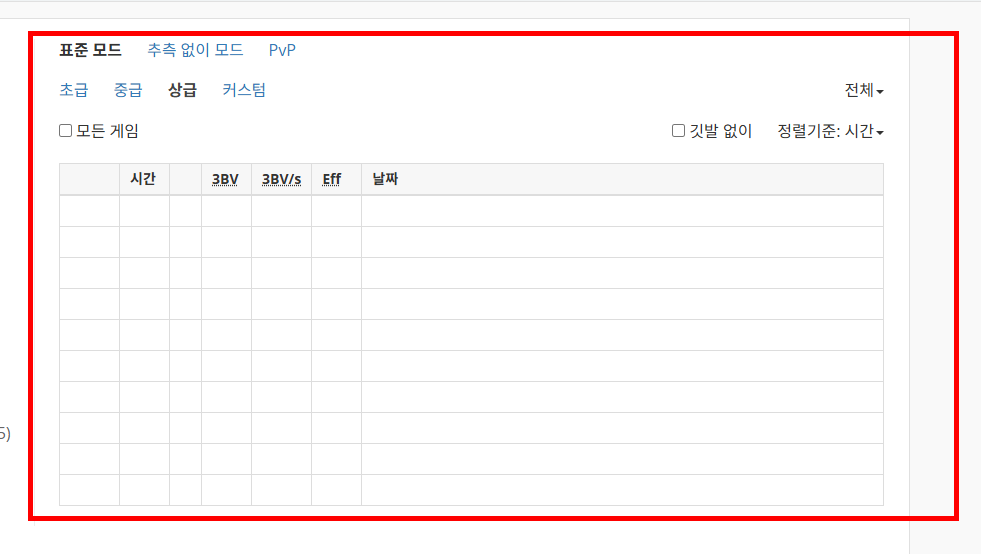Select the 상급 difficulty tab

point(183,90)
